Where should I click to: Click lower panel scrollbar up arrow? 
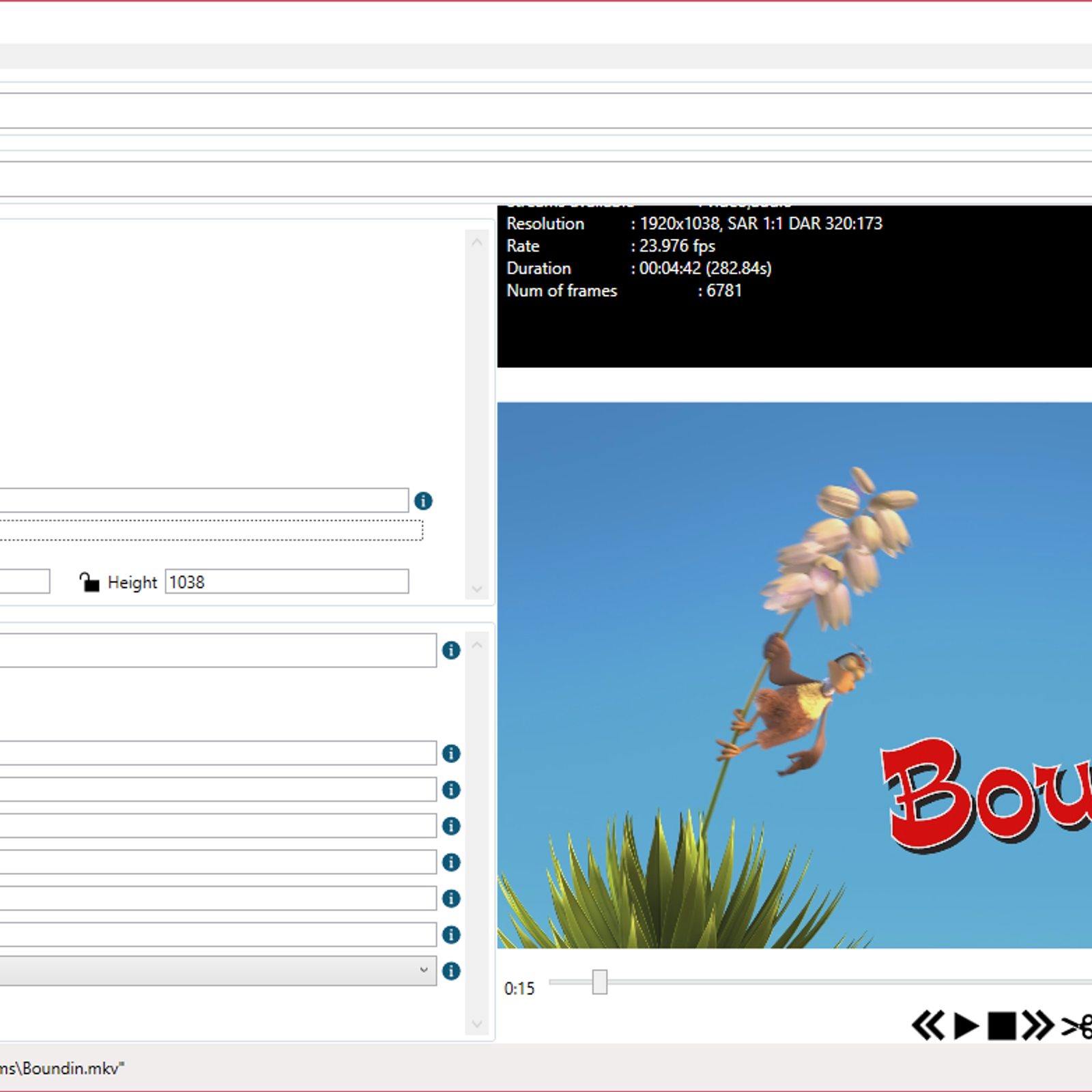[477, 645]
